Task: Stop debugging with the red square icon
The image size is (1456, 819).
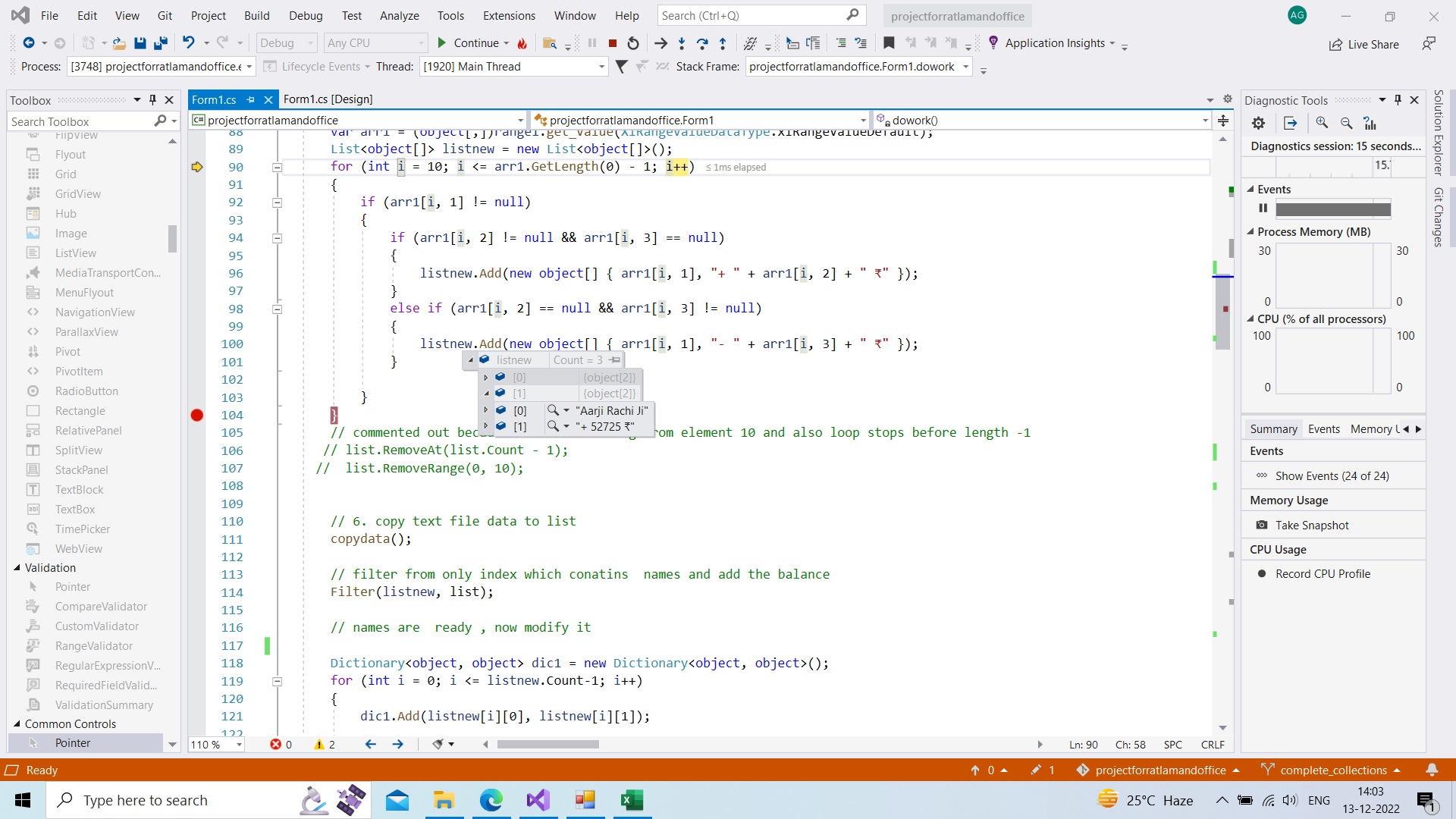Action: (x=613, y=43)
